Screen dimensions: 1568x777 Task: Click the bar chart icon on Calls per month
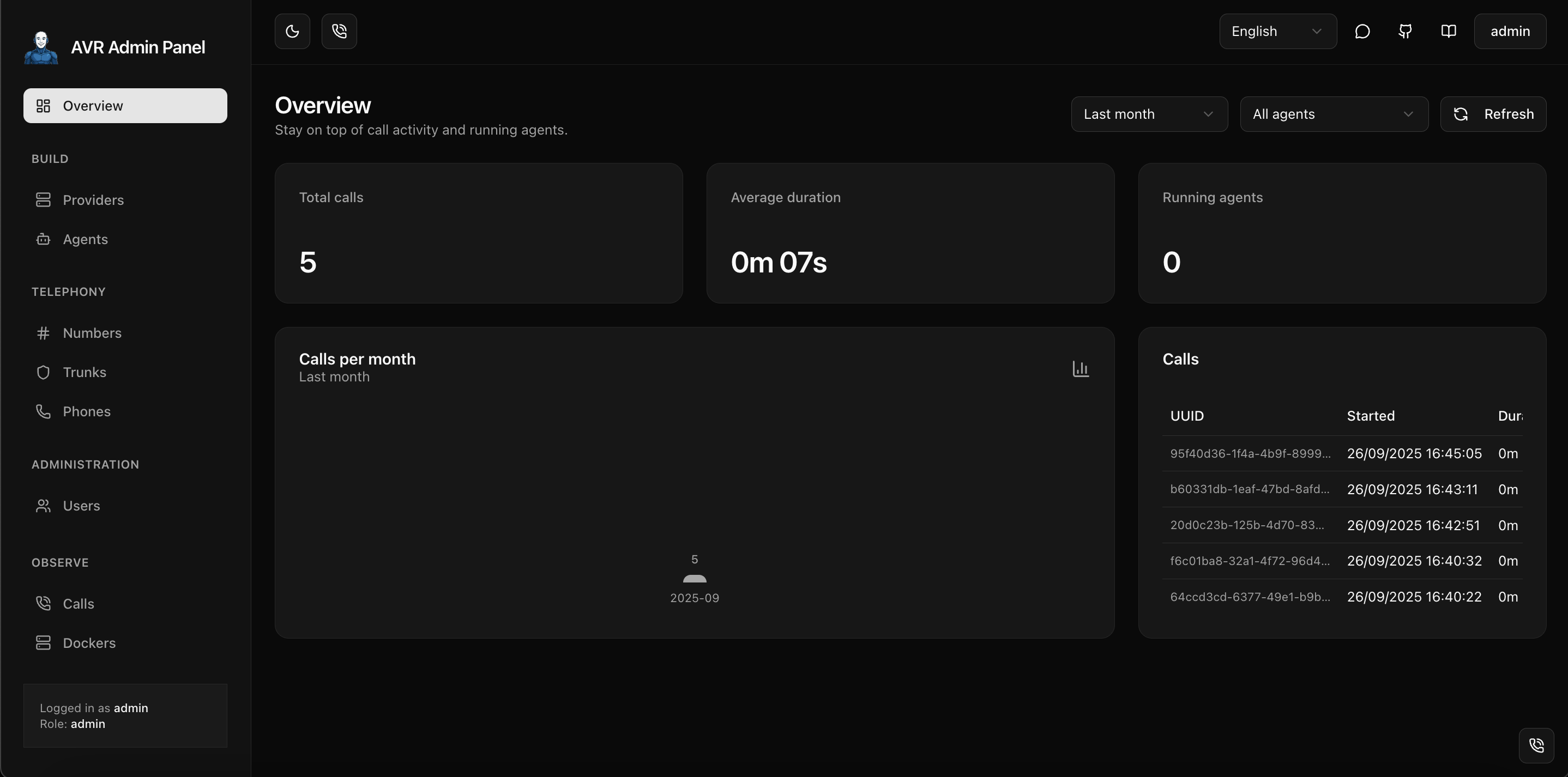[1081, 368]
